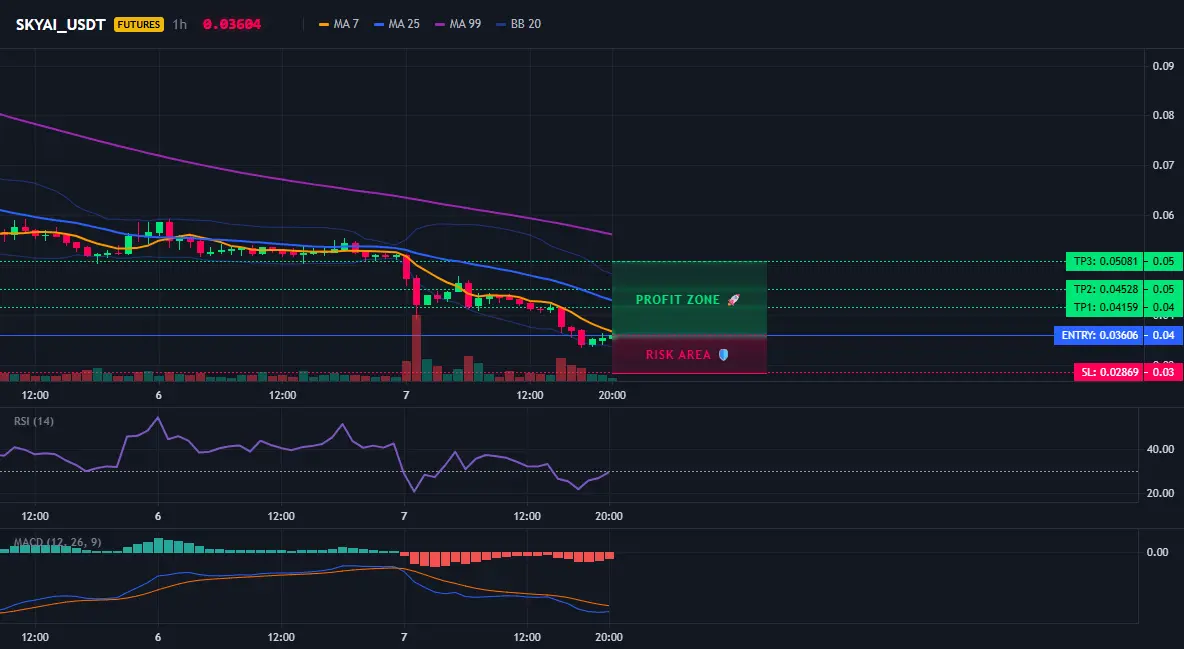Click the 0.03604 current price value
Screen dimensions: 1184x649
tap(232, 24)
